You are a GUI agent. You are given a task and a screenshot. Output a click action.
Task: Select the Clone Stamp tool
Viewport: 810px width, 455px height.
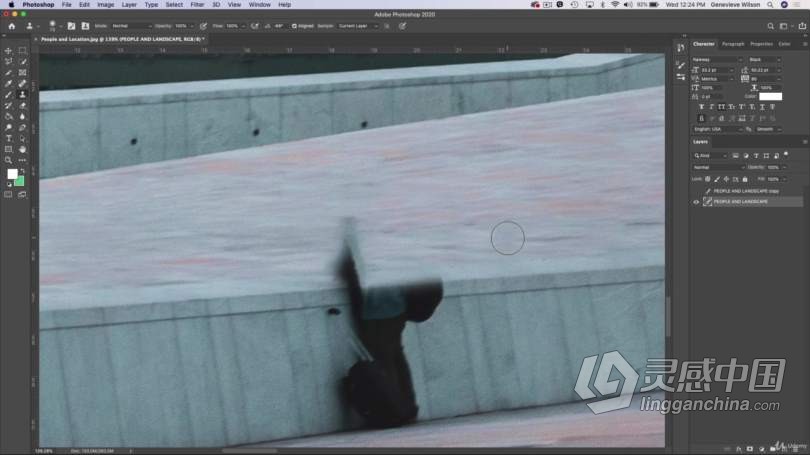[22, 95]
